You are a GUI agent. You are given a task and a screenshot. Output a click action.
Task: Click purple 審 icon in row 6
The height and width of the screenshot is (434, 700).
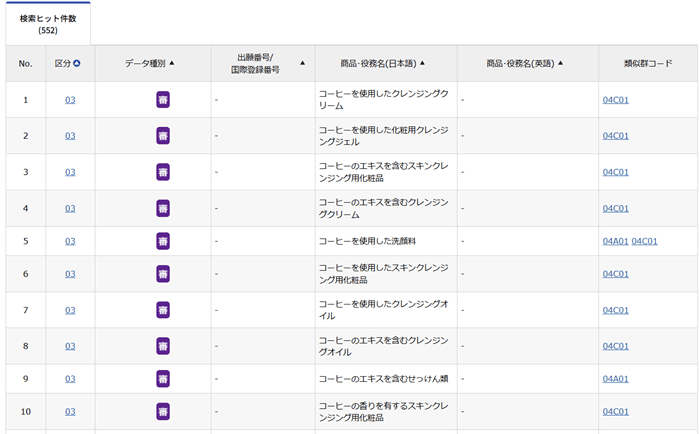tap(163, 274)
